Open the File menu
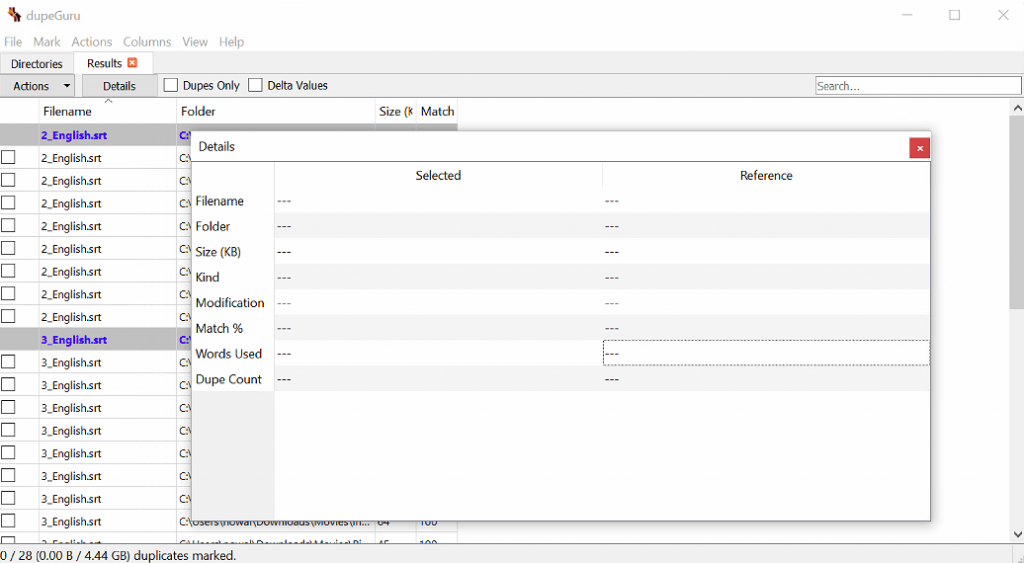 click(x=13, y=42)
